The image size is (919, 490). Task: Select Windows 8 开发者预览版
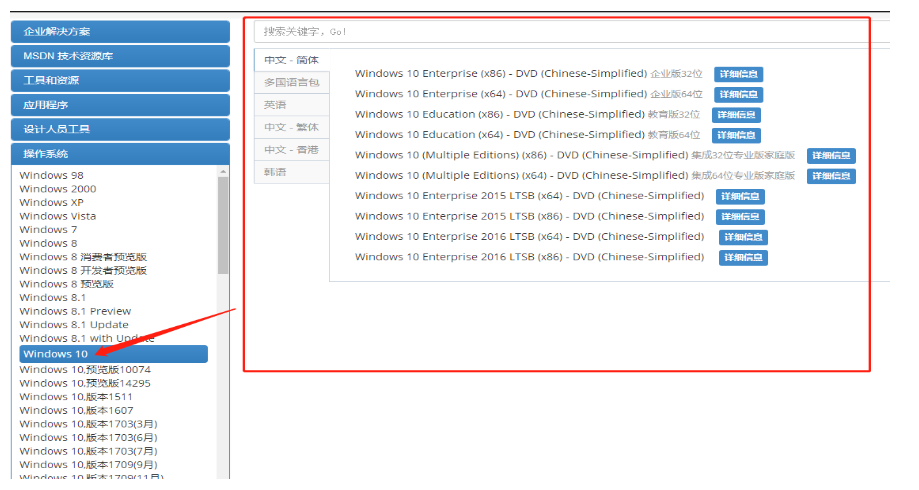[83, 270]
